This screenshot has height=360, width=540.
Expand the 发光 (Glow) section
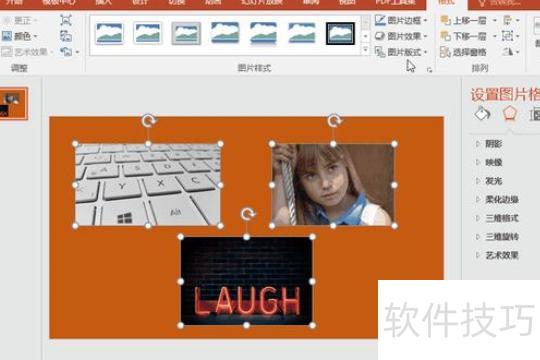pyautogui.click(x=489, y=181)
